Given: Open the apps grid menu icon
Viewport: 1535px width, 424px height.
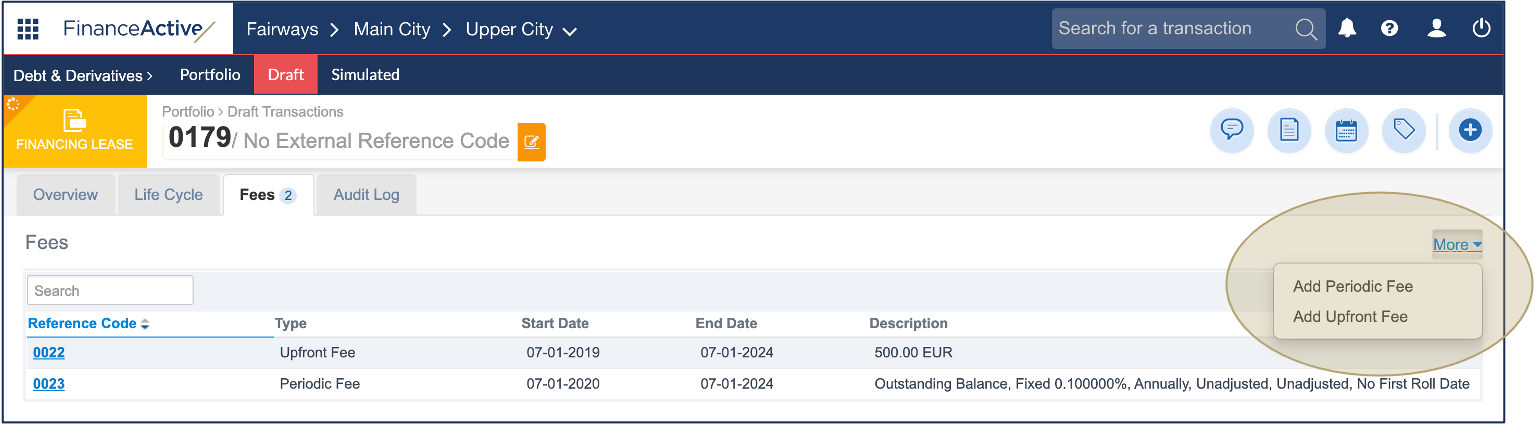Looking at the screenshot, I should pos(28,28).
